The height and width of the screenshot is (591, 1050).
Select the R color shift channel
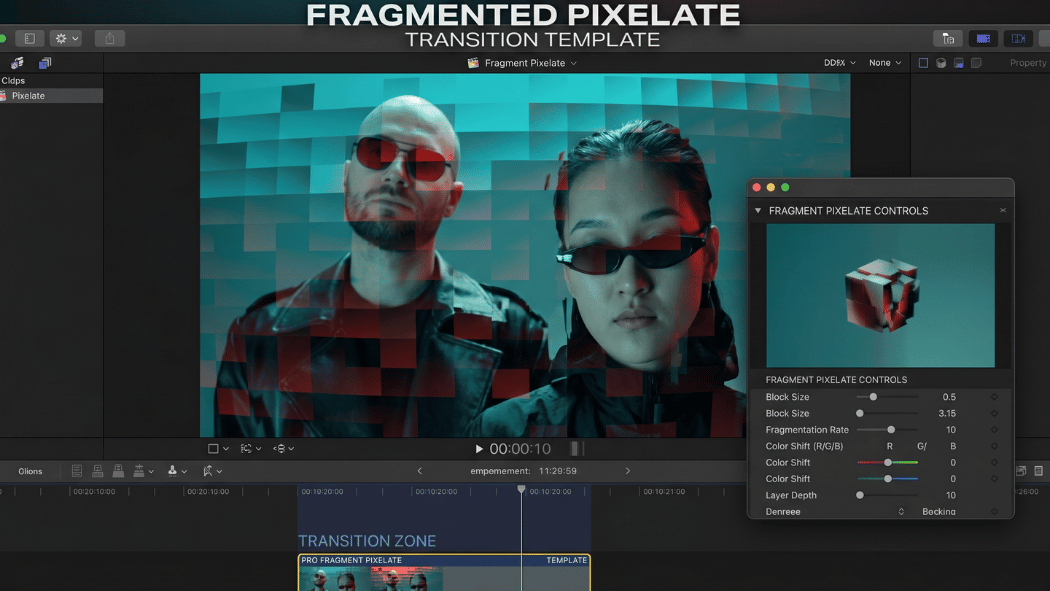(889, 446)
